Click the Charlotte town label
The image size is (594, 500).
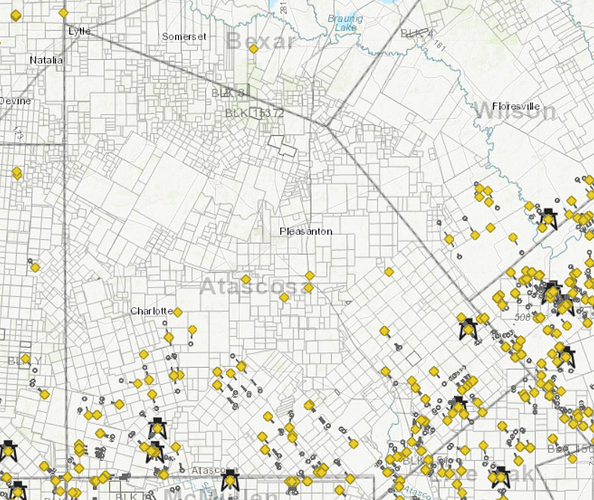click(x=152, y=311)
